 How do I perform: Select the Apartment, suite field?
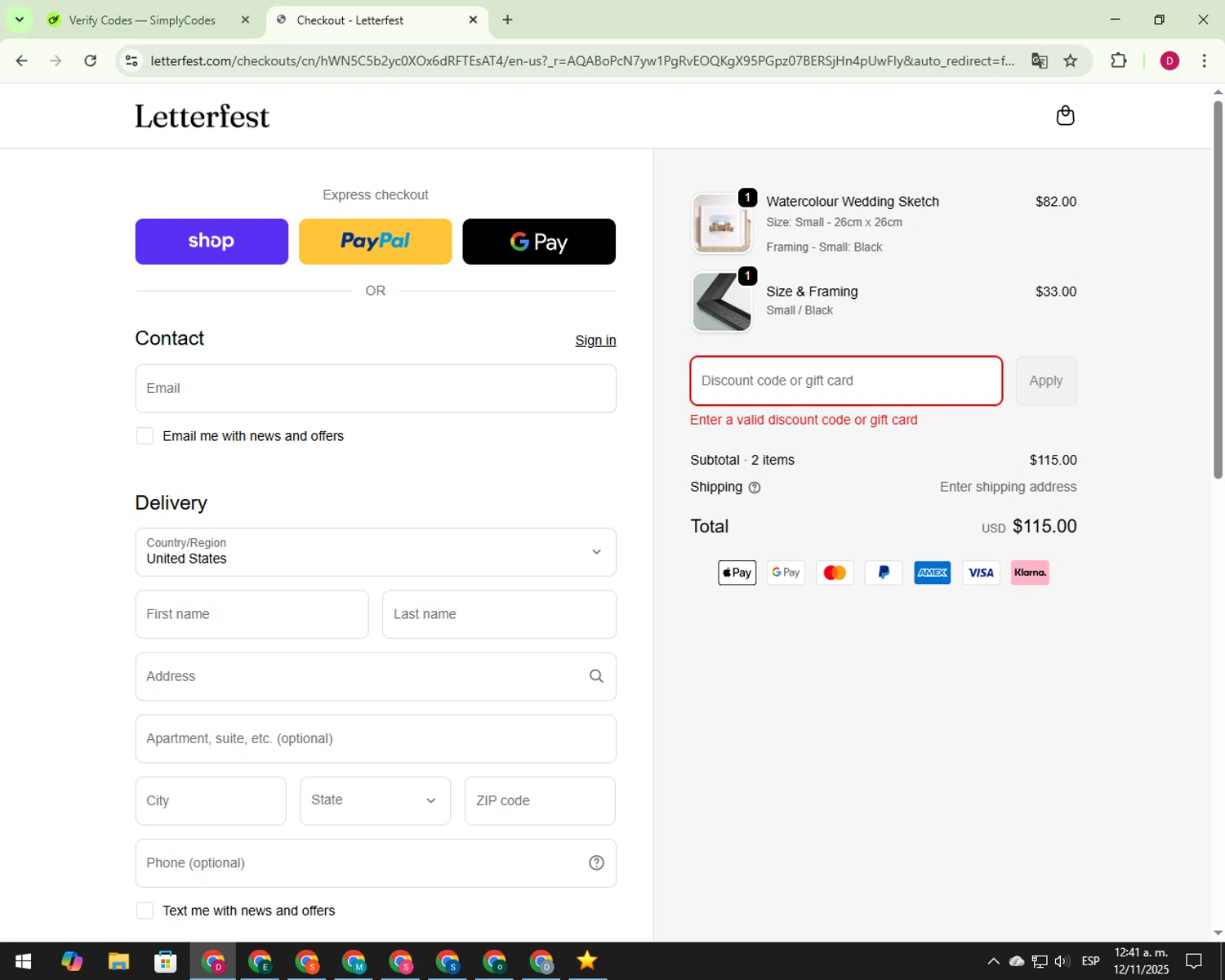click(376, 738)
